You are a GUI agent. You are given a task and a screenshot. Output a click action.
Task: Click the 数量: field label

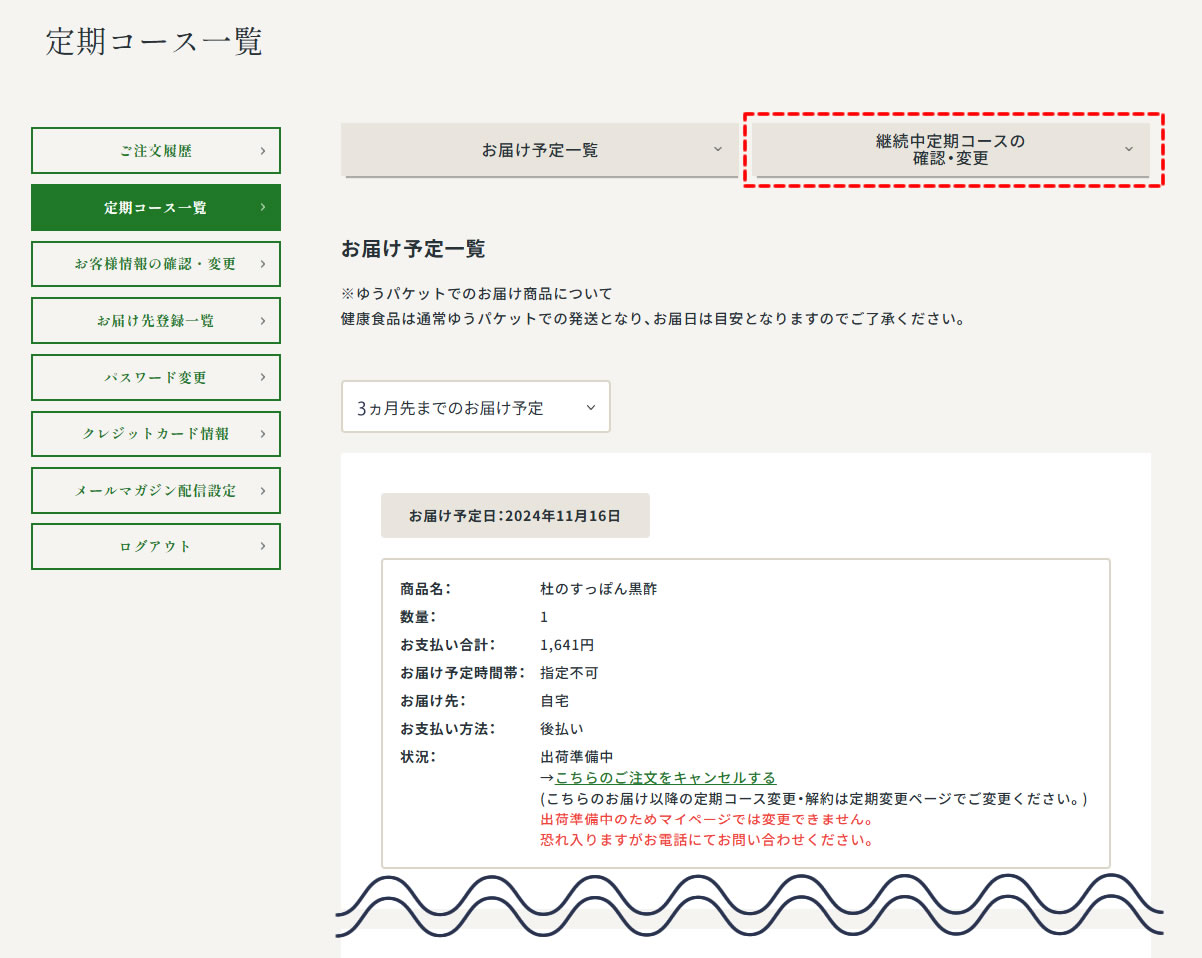coord(418,617)
